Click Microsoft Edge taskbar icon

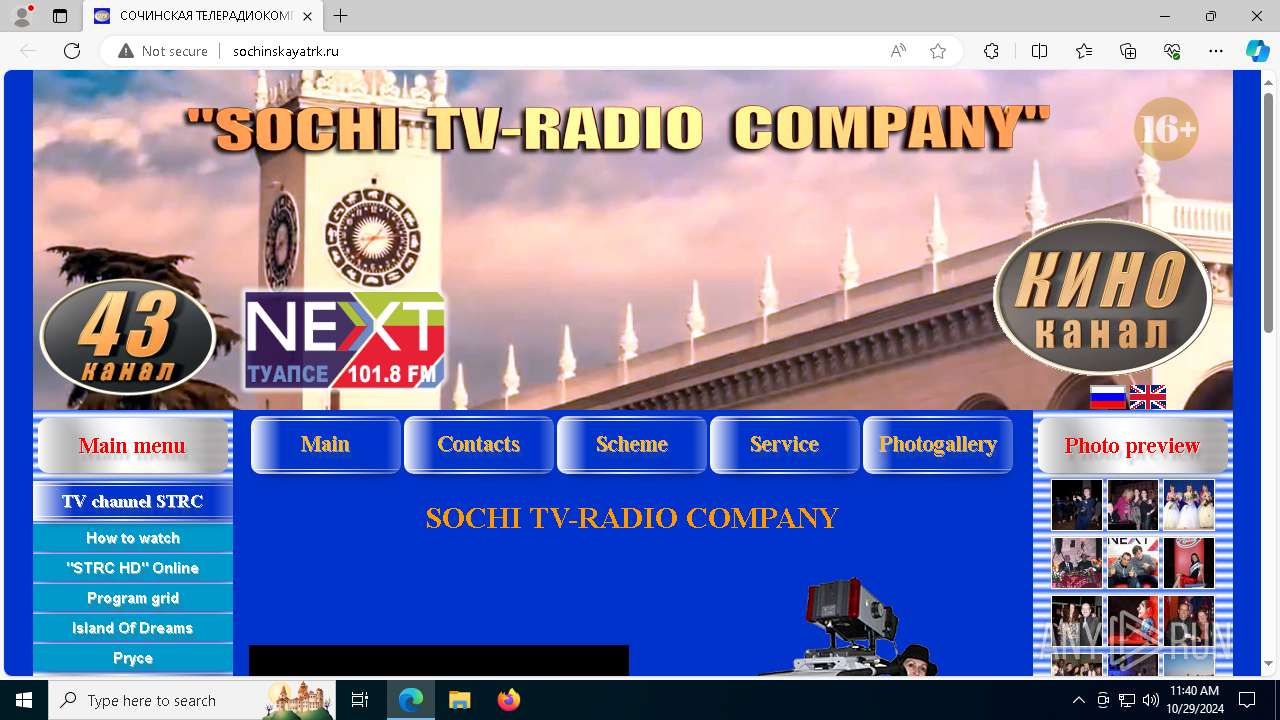coord(410,700)
